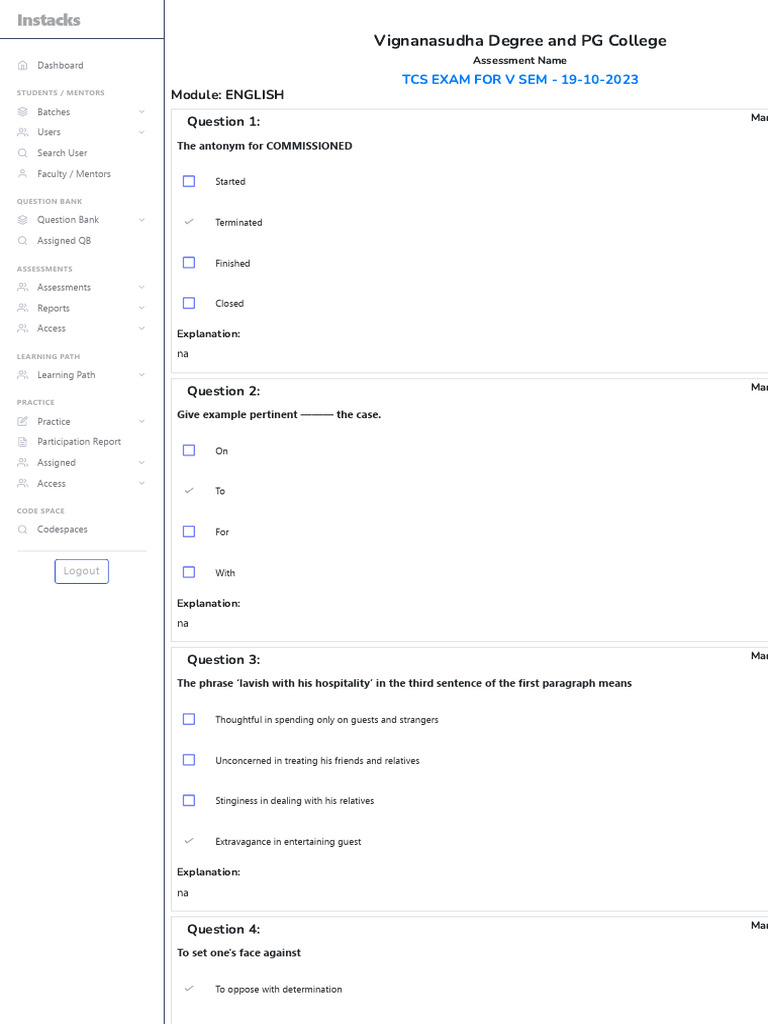Screen dimensions: 768x1024
Task: Click the Question Bank layers icon
Action: [x=23, y=220]
